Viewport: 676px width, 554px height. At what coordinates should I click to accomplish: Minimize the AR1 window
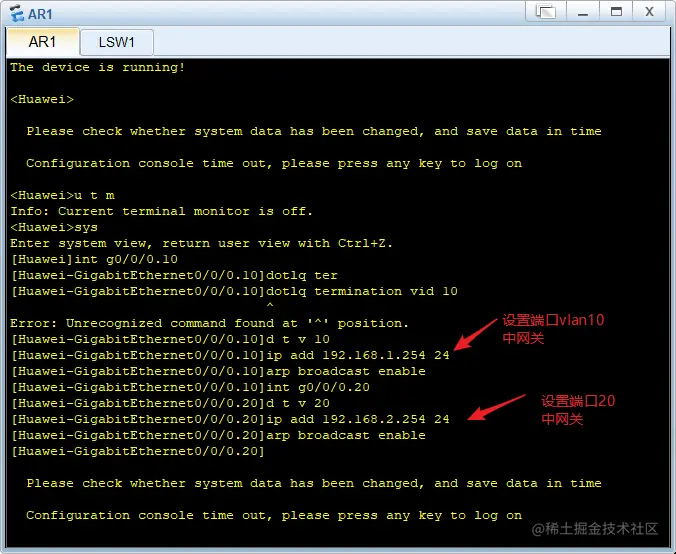(x=583, y=12)
